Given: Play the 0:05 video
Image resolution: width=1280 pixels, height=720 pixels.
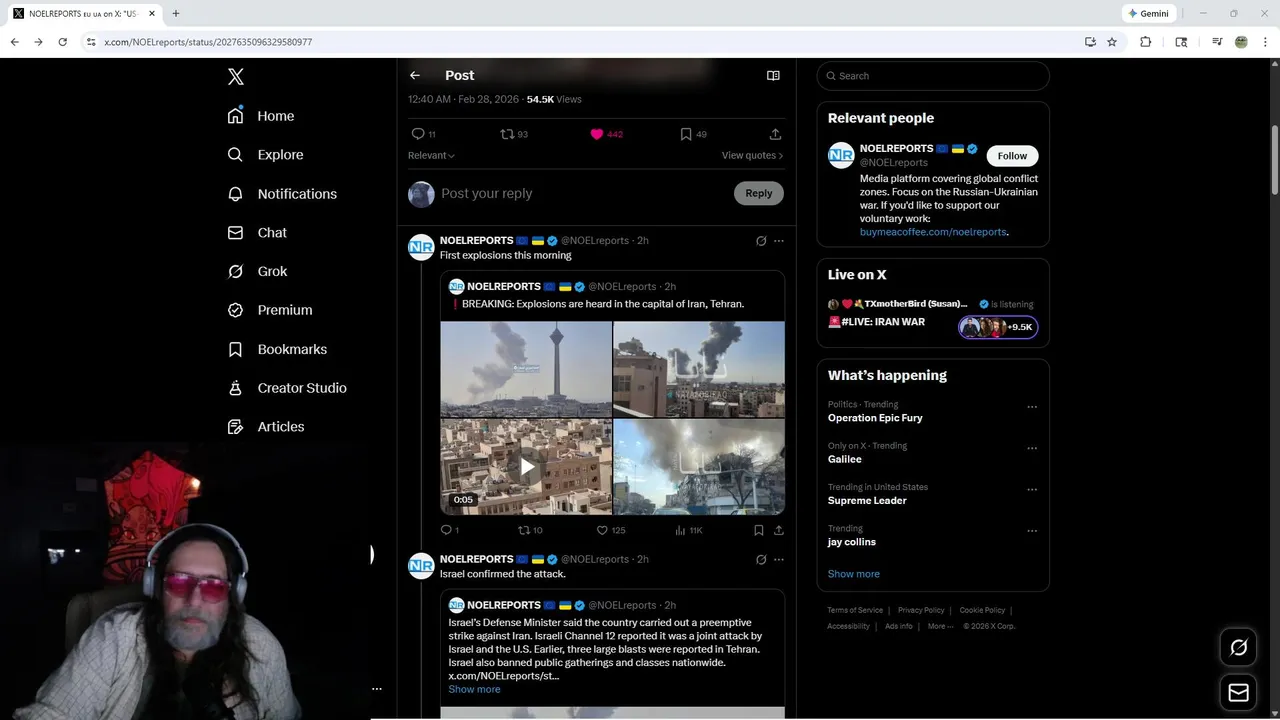Looking at the screenshot, I should (526, 467).
